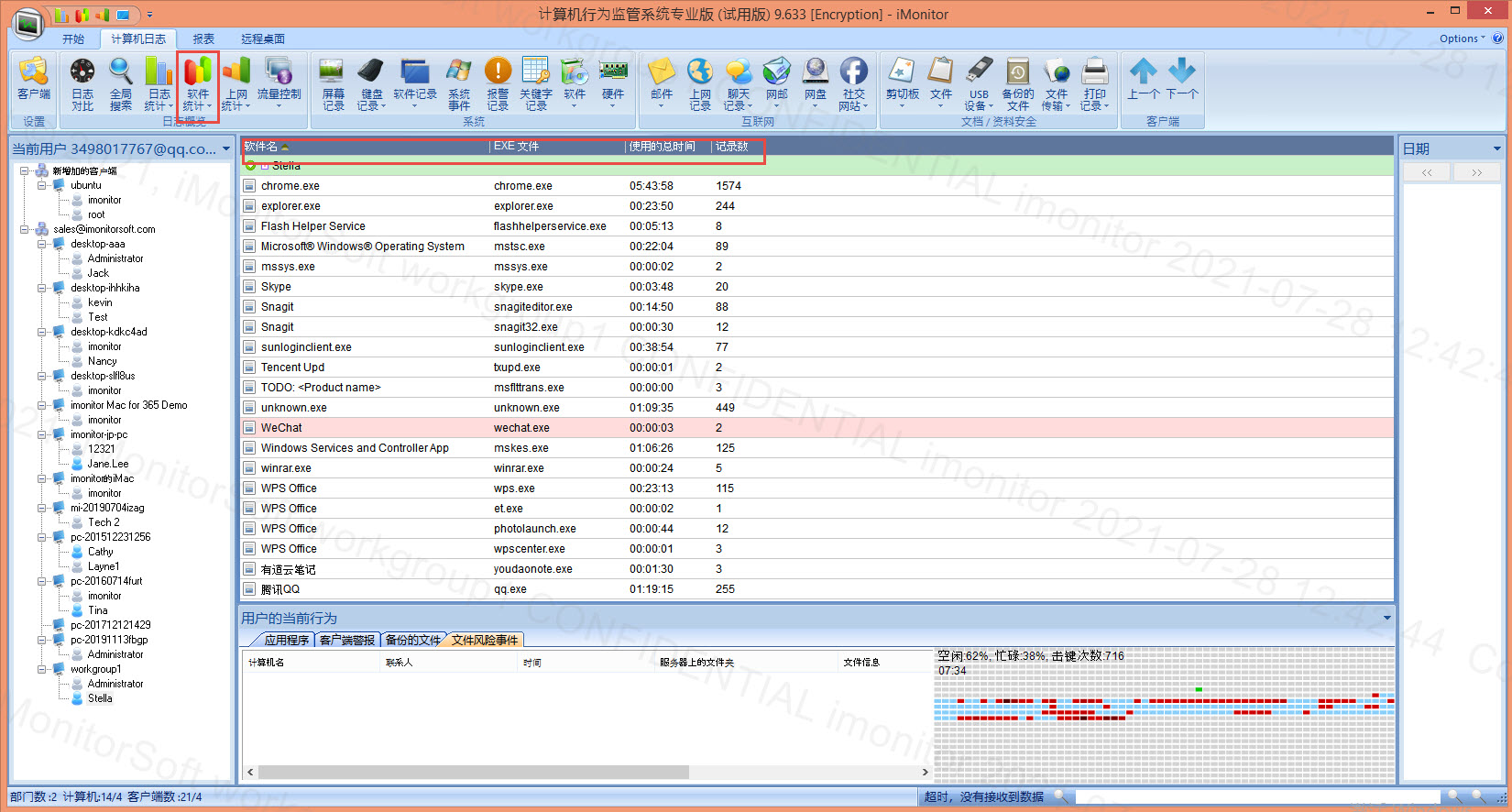Collapse the desktop-aaa tree node
Image resolution: width=1512 pixels, height=812 pixels.
[42, 244]
